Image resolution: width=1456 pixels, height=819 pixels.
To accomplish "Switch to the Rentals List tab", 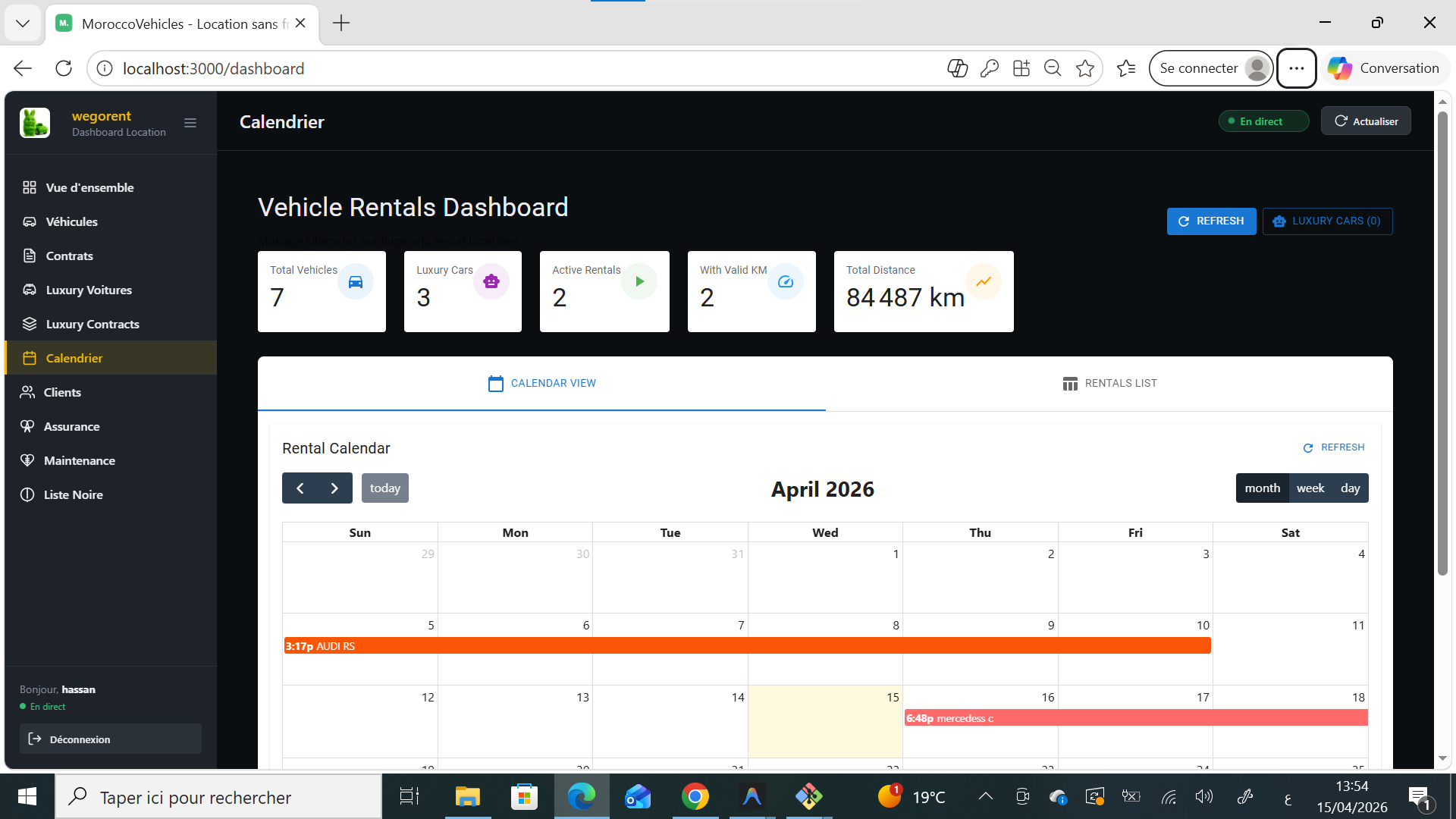I will (x=1109, y=384).
